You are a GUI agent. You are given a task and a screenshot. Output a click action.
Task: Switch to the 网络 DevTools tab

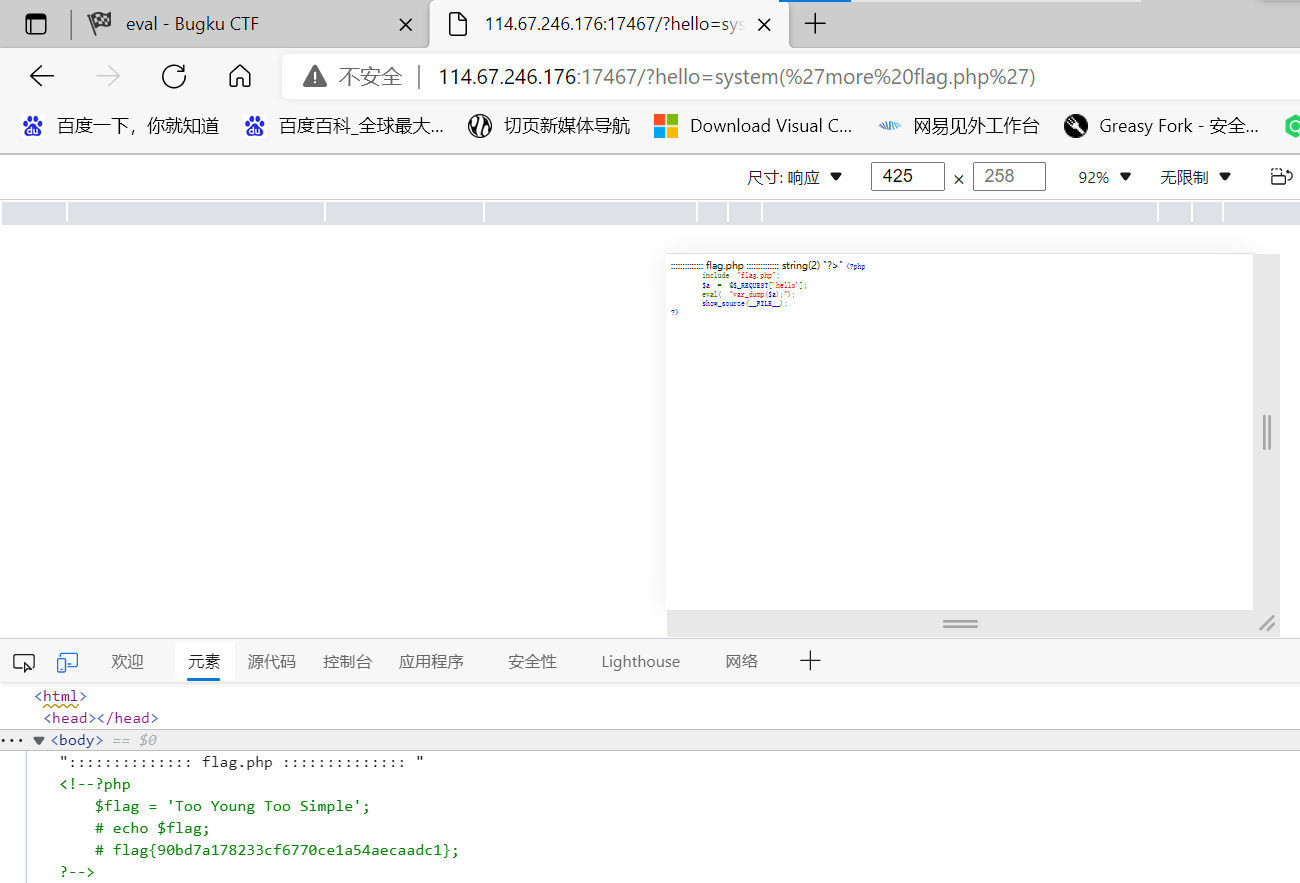click(742, 662)
